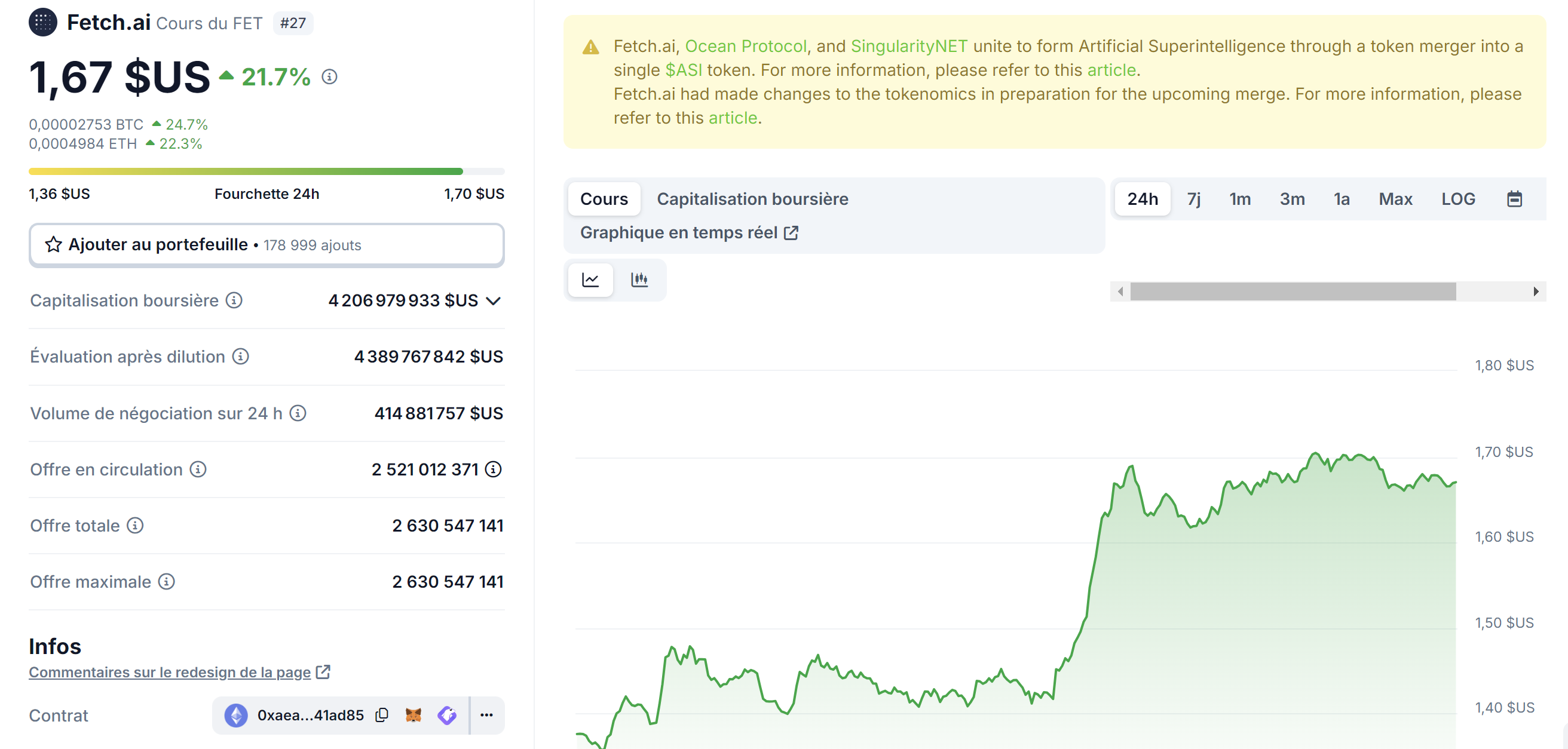This screenshot has height=749, width=1568.
Task: Show Évaluation après dilution info icon
Action: click(241, 357)
